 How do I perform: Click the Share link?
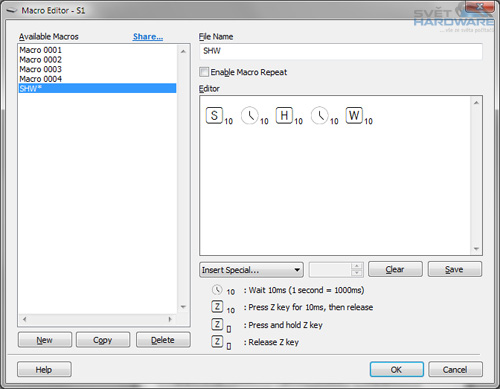point(148,37)
